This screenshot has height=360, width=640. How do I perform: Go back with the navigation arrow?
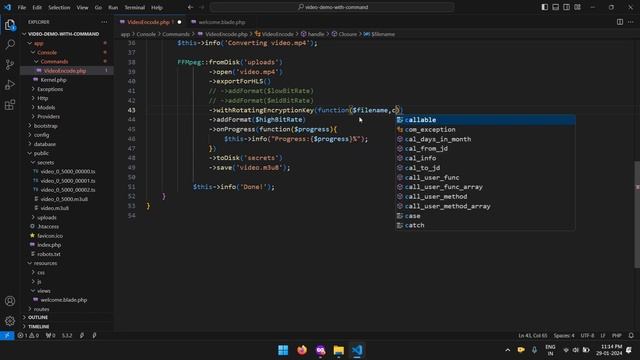tap(191, 7)
